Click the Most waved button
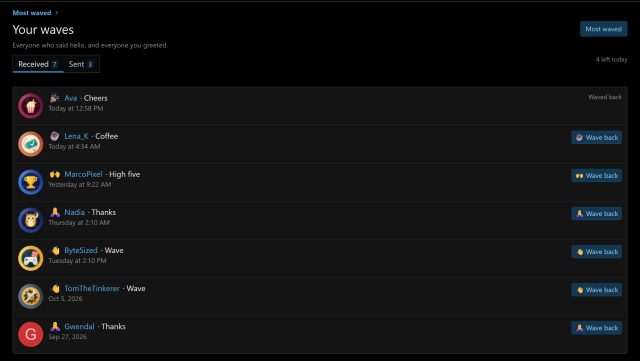Image resolution: width=640 pixels, height=361 pixels. [604, 29]
